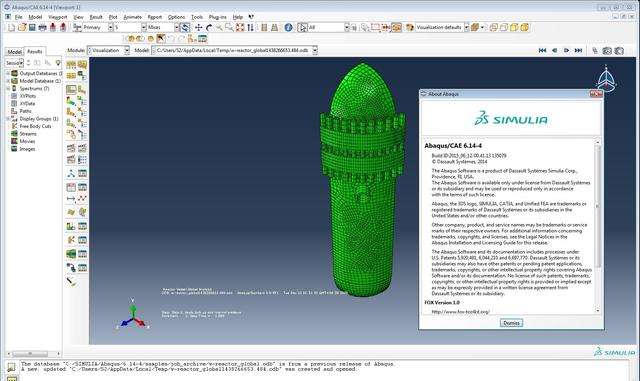Select the Rotate View tool
The width and height of the screenshot is (640, 381).
209,27
